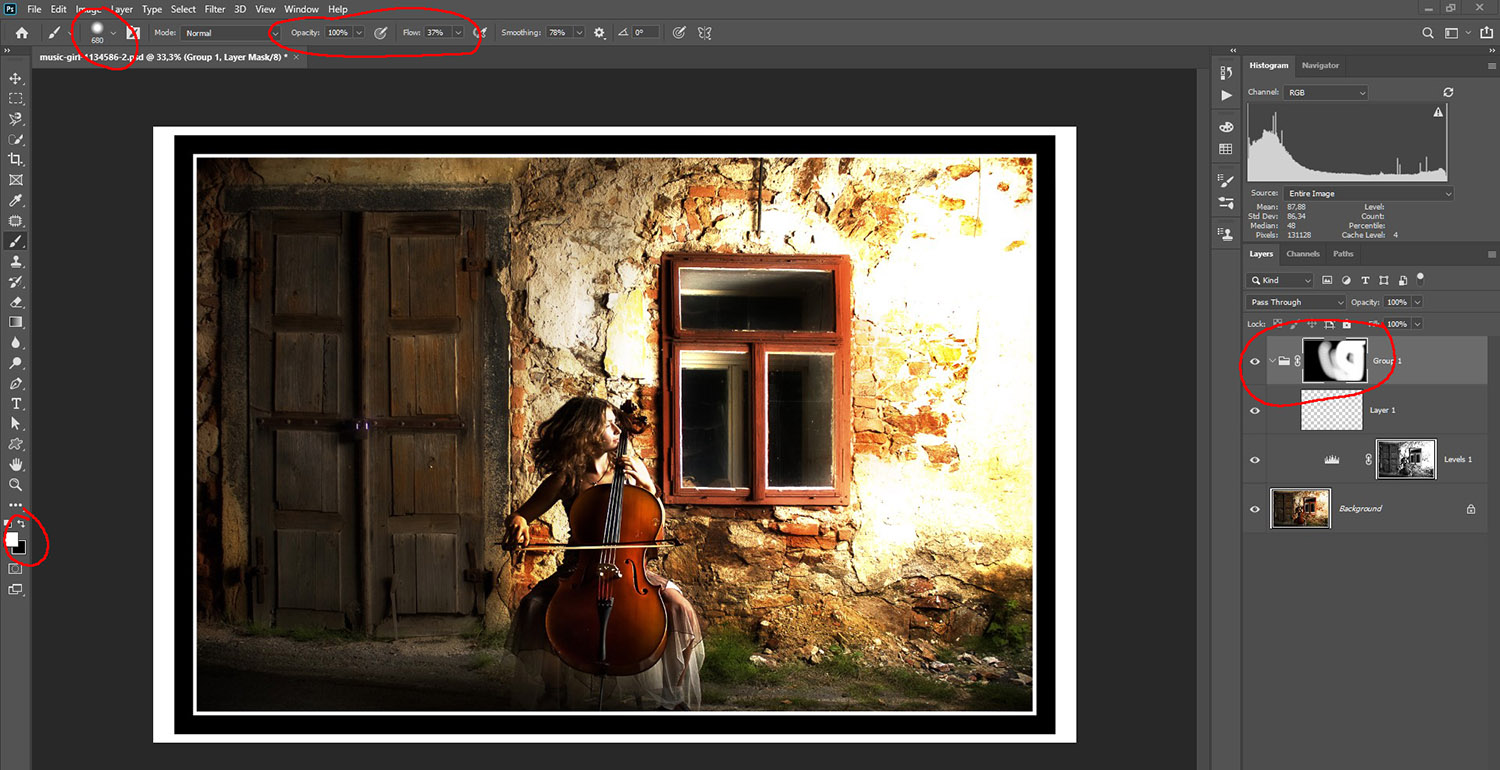The width and height of the screenshot is (1500, 770).
Task: Click the foreground color swatch
Action: pos(12,539)
